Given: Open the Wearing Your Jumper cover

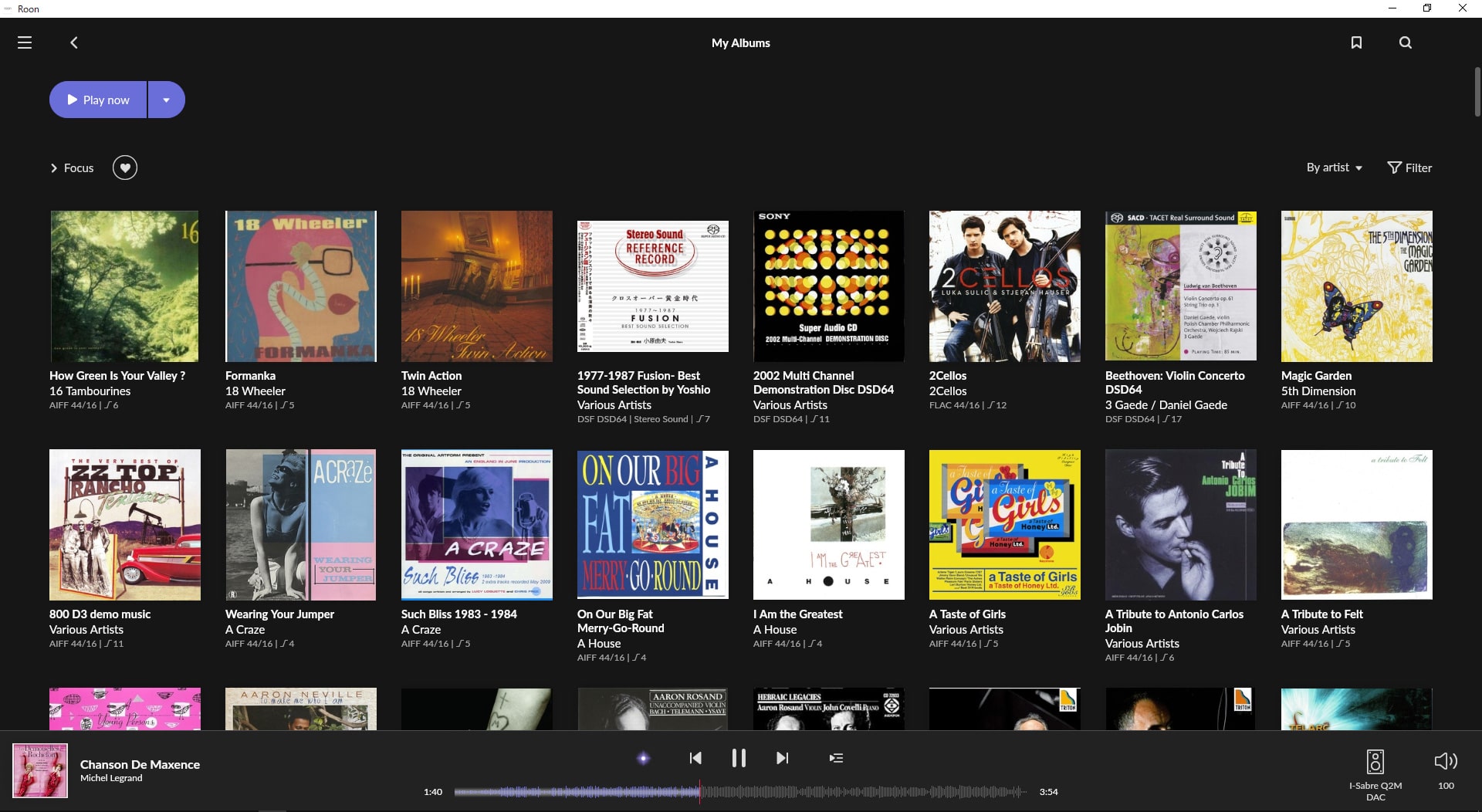Looking at the screenshot, I should [301, 525].
